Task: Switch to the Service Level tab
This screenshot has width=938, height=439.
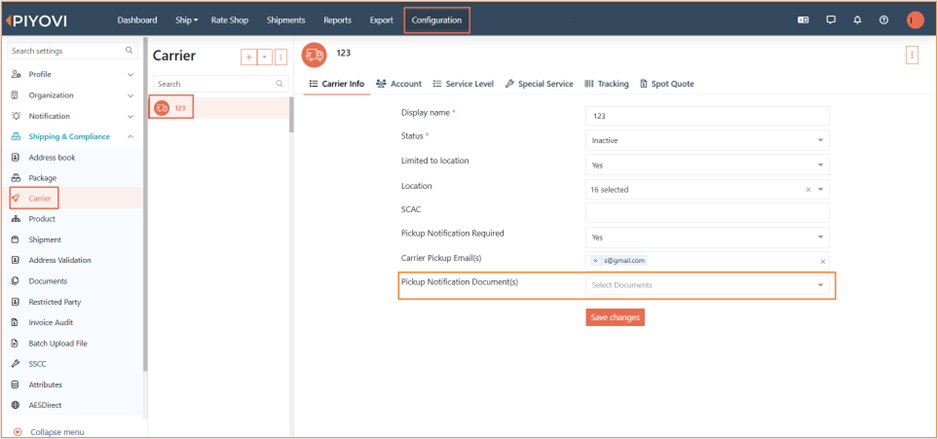Action: point(463,84)
